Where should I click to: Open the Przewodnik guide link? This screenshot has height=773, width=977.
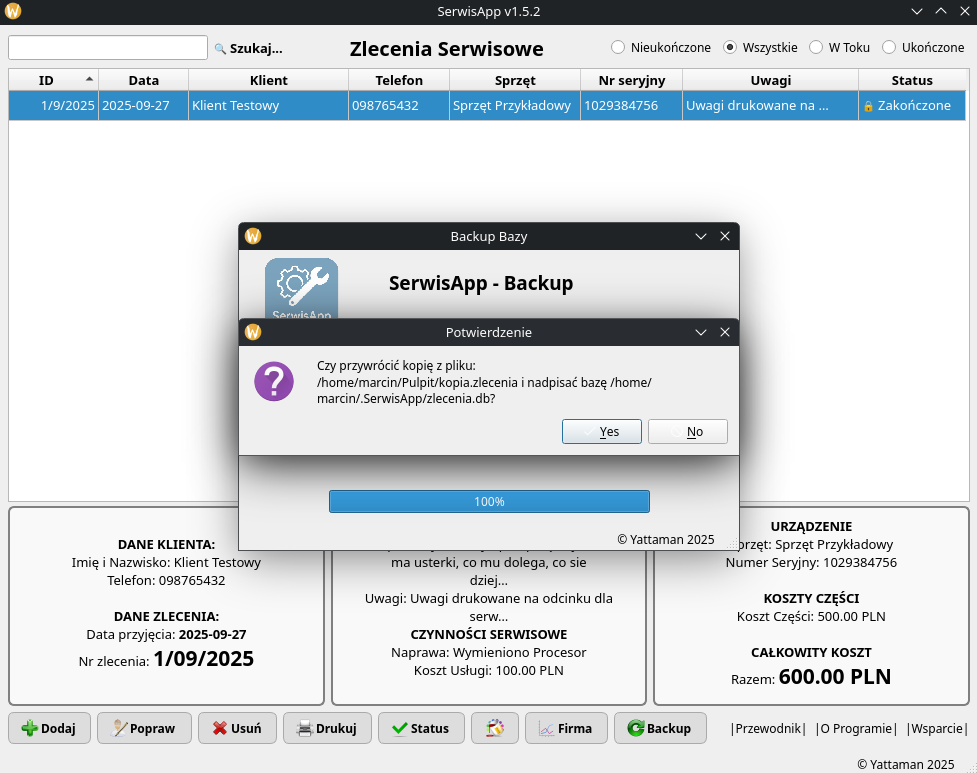tap(768, 728)
